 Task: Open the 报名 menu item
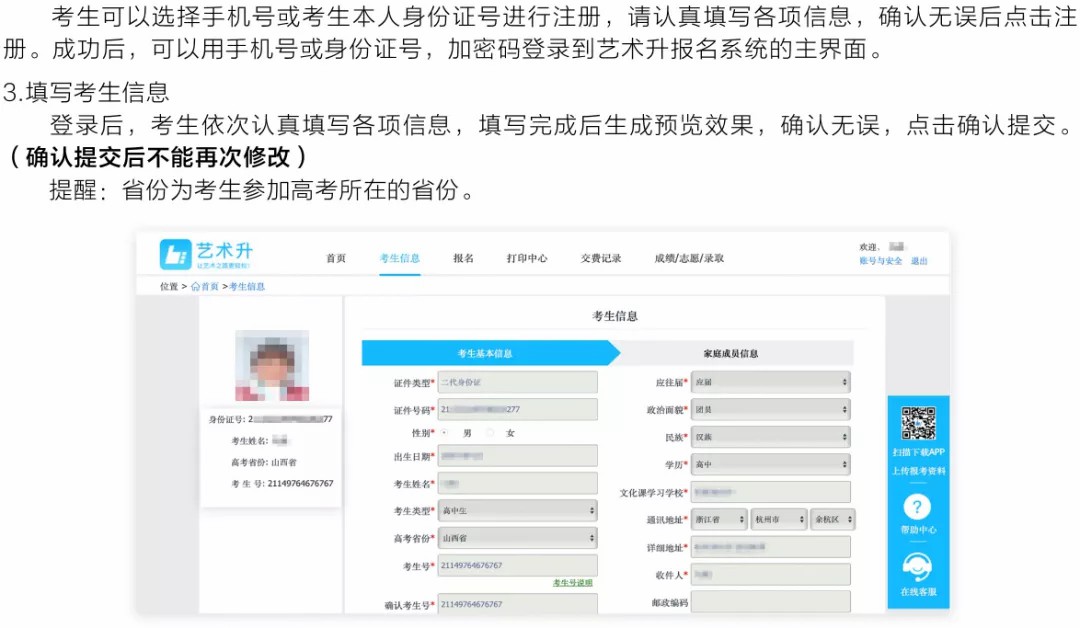tap(463, 258)
